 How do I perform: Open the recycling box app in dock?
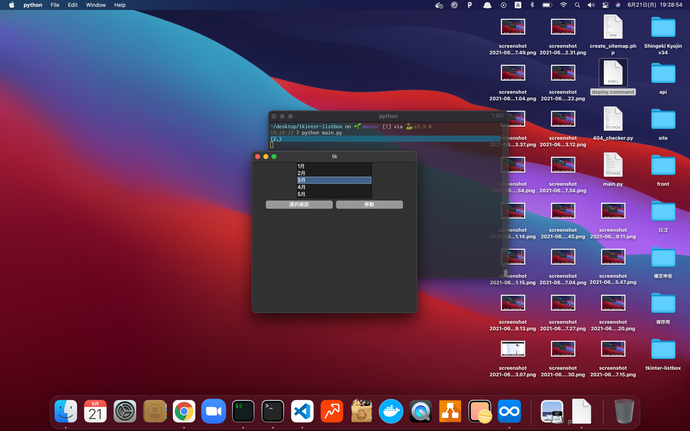[361, 411]
